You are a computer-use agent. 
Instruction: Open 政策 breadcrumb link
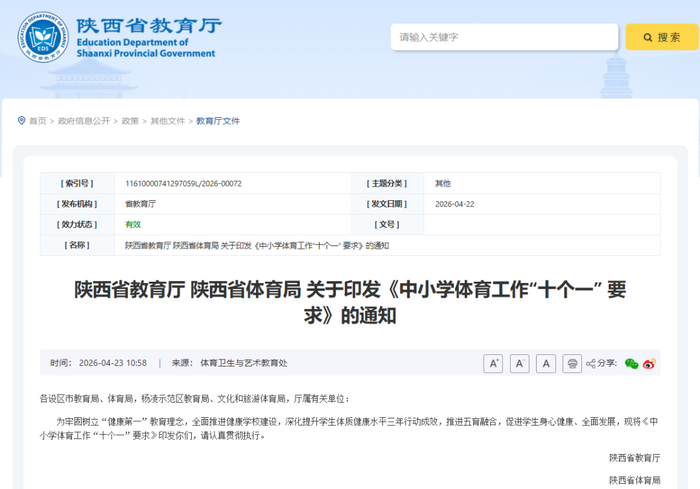pos(130,121)
